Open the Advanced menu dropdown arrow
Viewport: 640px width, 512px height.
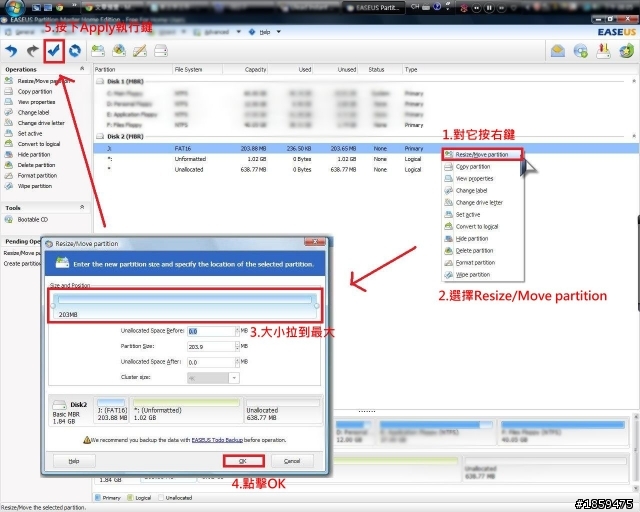click(x=238, y=32)
